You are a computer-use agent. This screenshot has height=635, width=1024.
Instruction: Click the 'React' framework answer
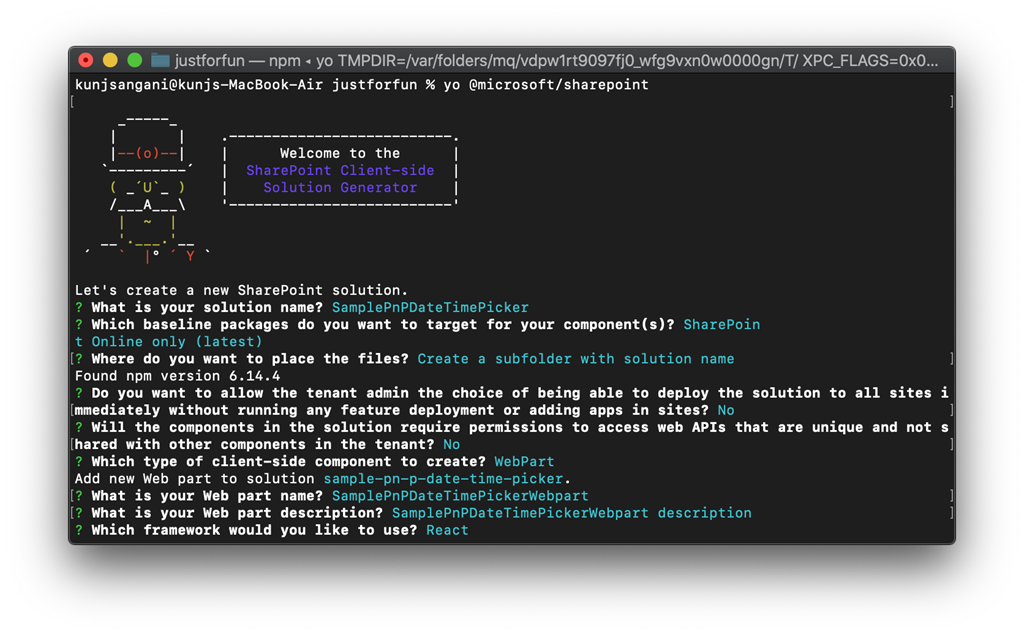tap(447, 530)
